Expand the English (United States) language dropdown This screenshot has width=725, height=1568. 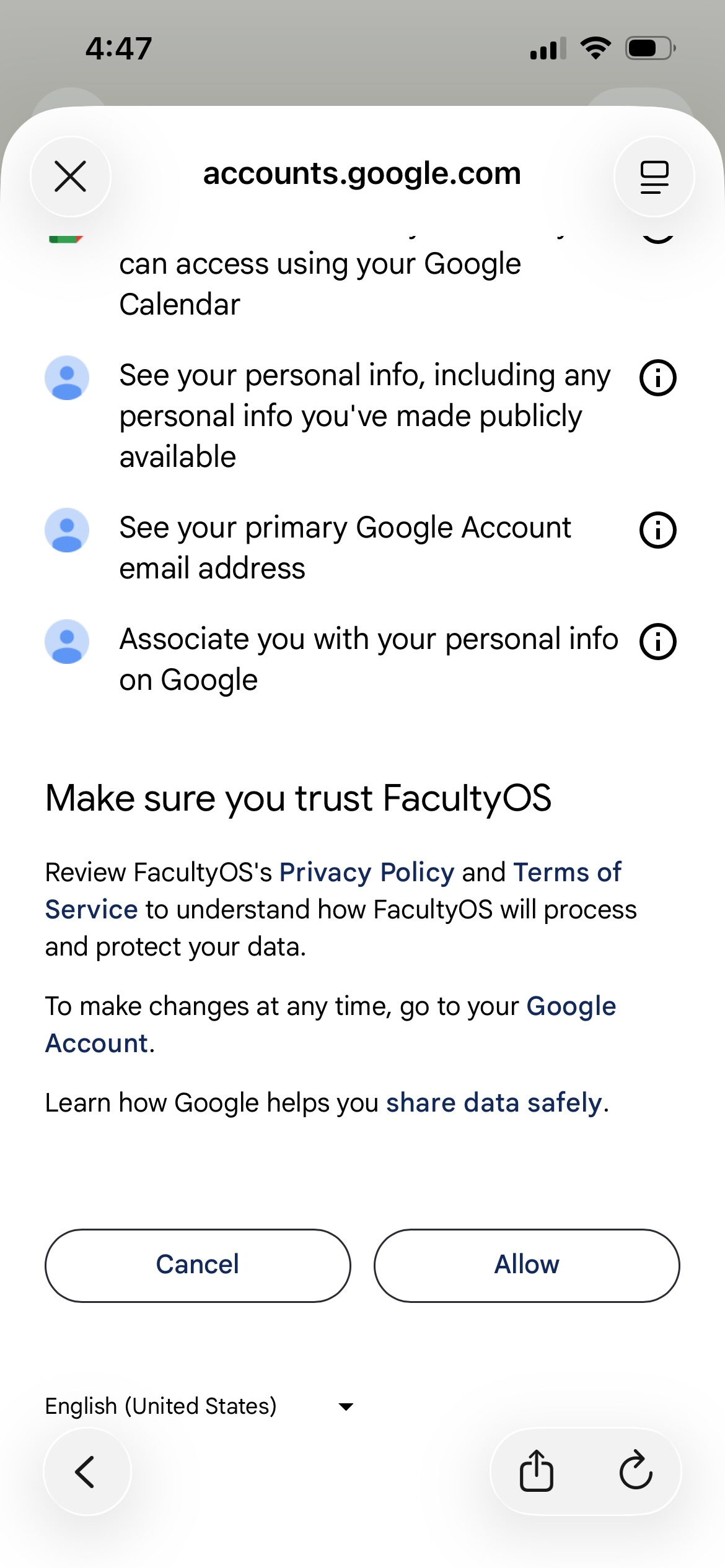(x=200, y=1406)
